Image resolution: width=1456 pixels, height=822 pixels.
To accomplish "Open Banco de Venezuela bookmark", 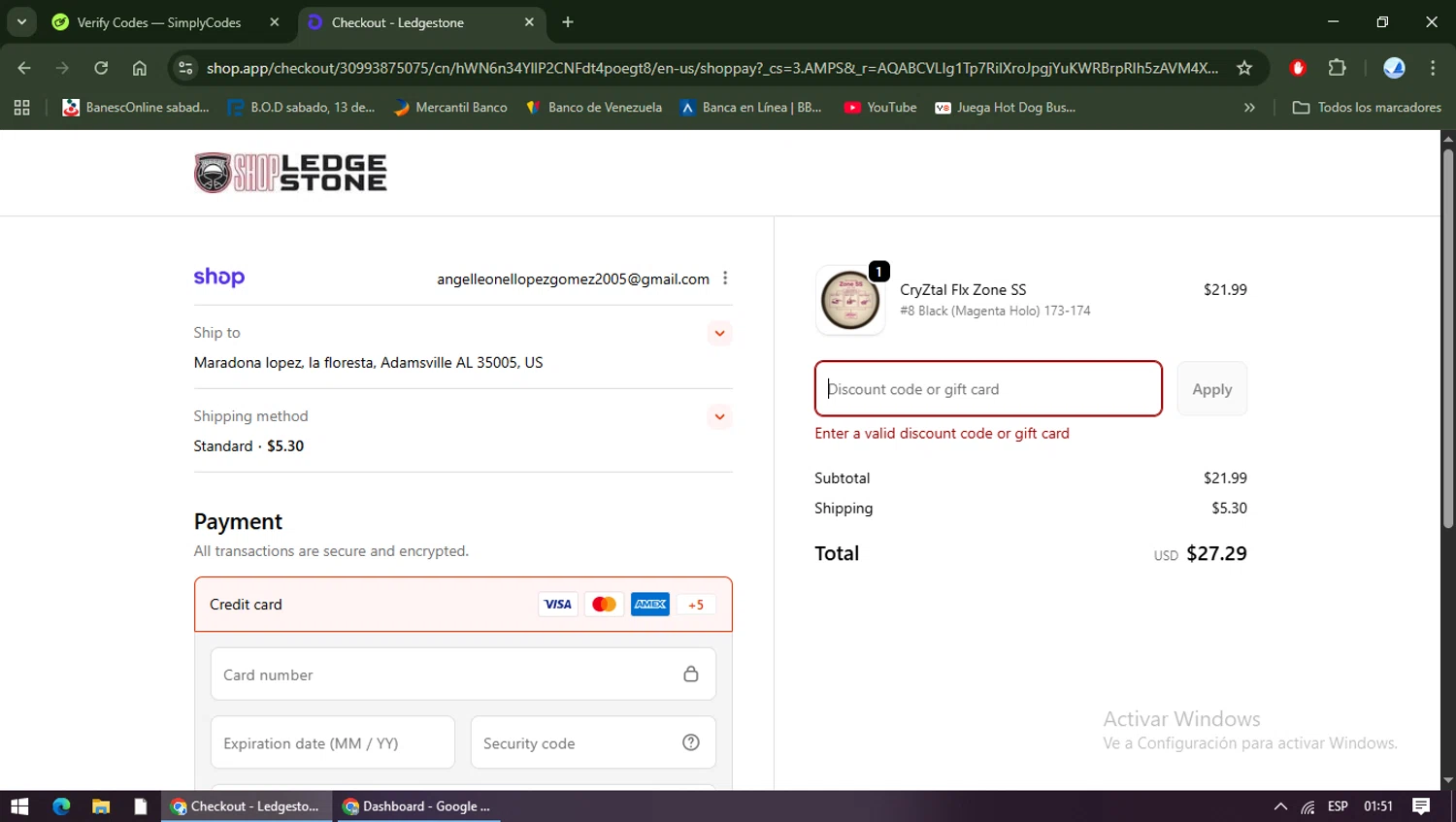I will [594, 108].
